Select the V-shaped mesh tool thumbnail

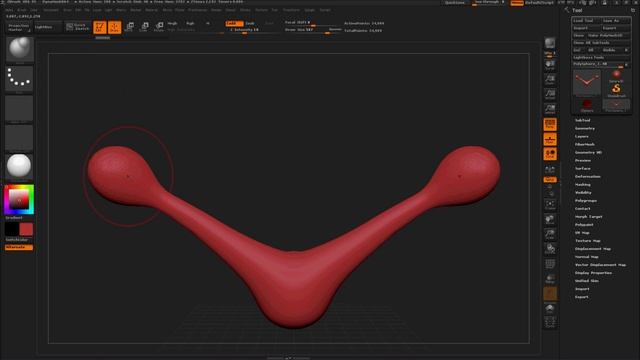[587, 82]
